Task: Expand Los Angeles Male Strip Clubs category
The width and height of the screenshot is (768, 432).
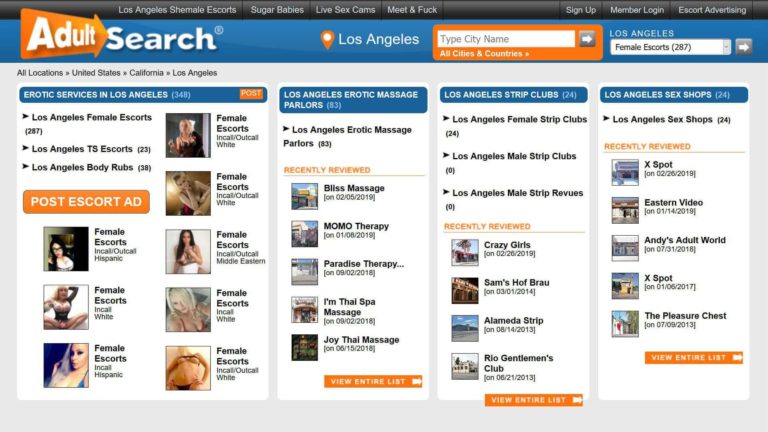Action: pos(514,156)
